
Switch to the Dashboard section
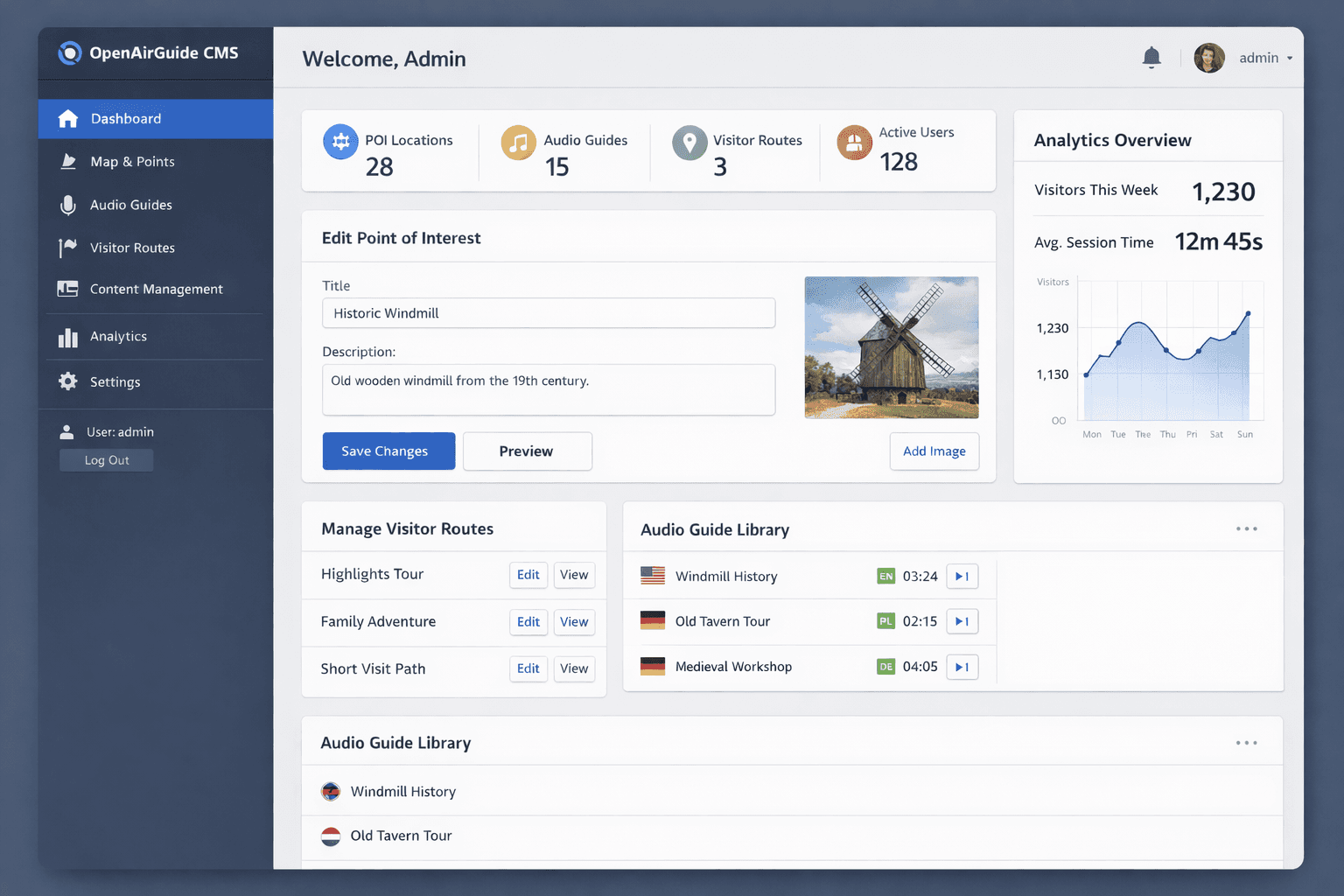coord(125,118)
